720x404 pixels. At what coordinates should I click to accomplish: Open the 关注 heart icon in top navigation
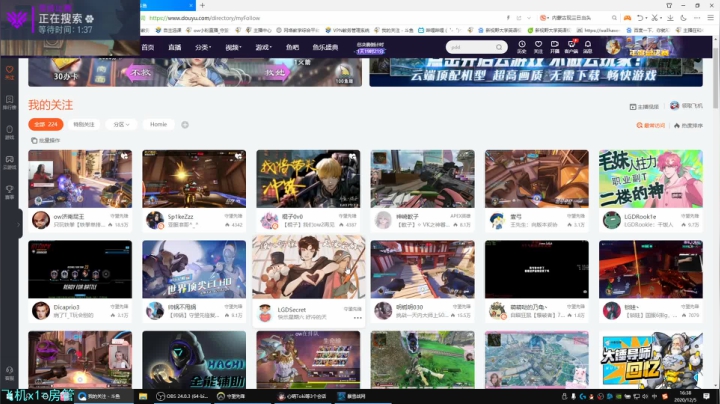[538, 46]
